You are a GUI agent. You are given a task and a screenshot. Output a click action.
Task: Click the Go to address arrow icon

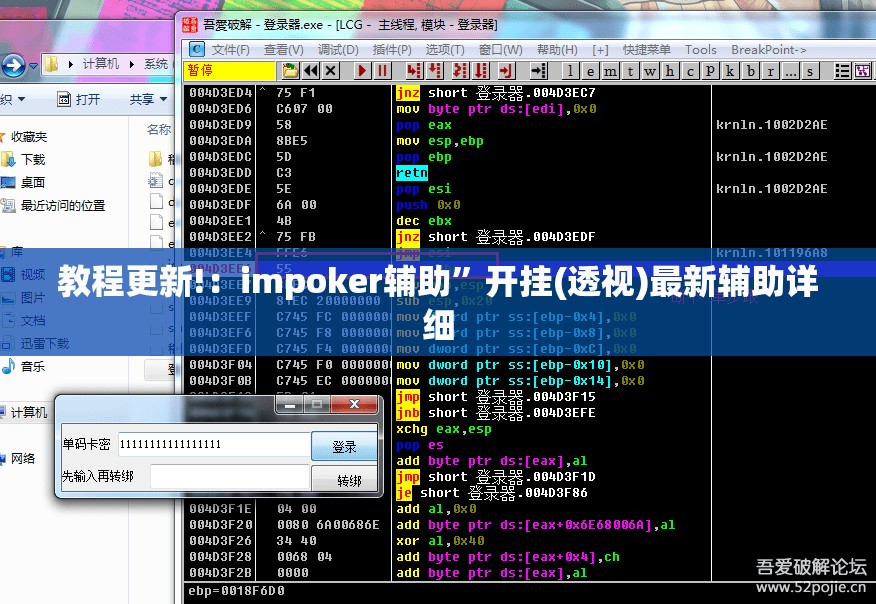tap(539, 70)
